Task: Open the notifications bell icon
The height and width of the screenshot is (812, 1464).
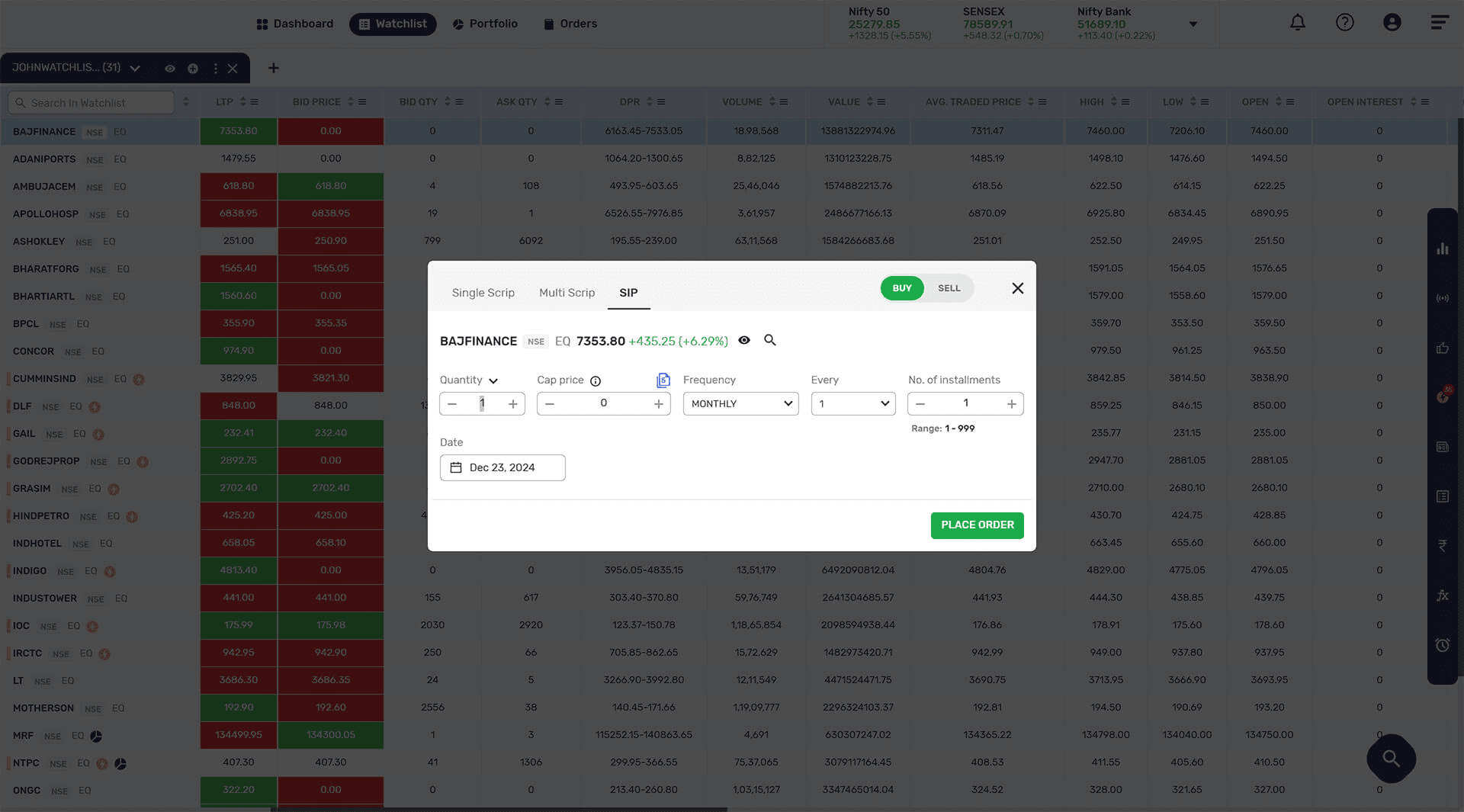Action: click(x=1297, y=23)
